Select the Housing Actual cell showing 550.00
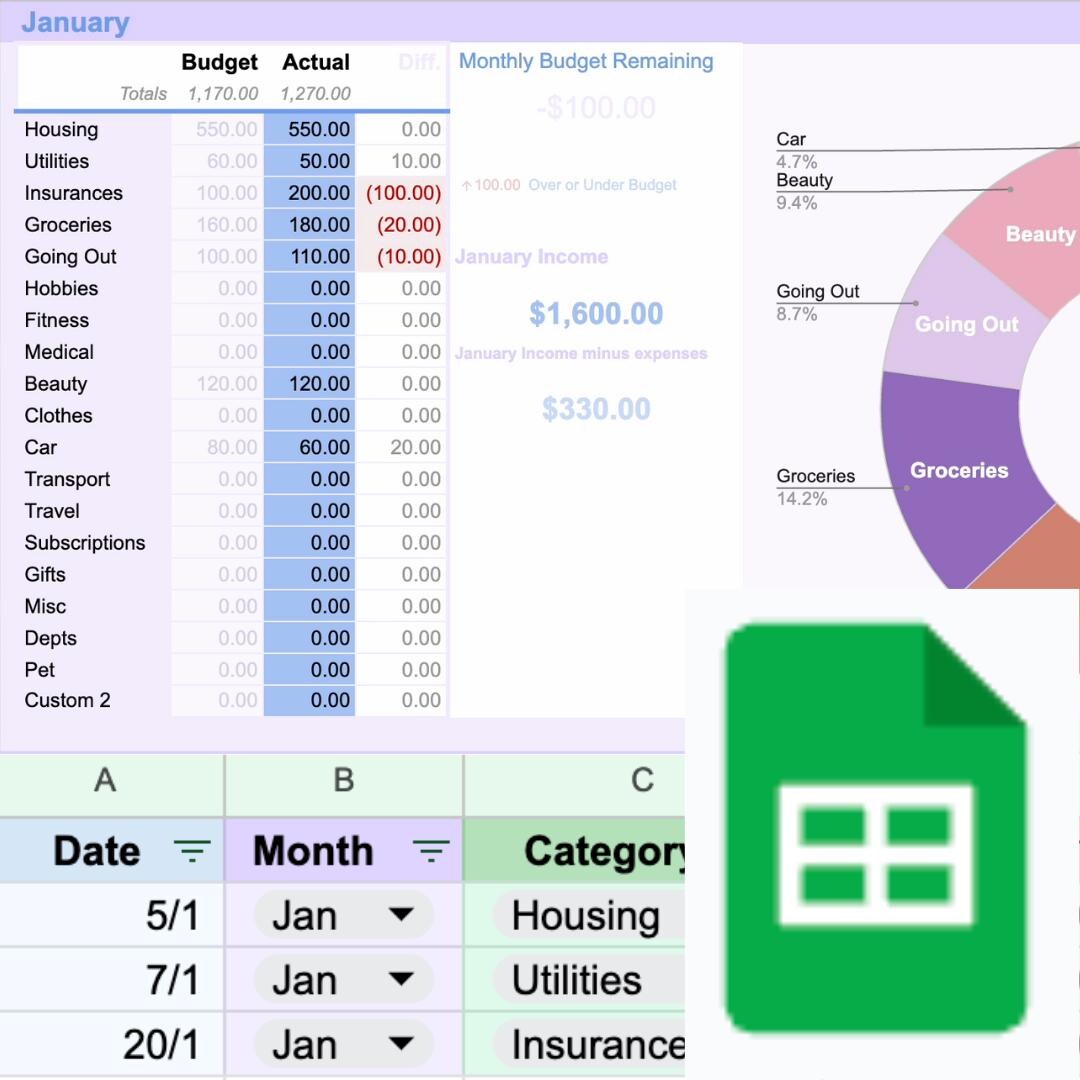The height and width of the screenshot is (1080, 1080). coord(308,129)
